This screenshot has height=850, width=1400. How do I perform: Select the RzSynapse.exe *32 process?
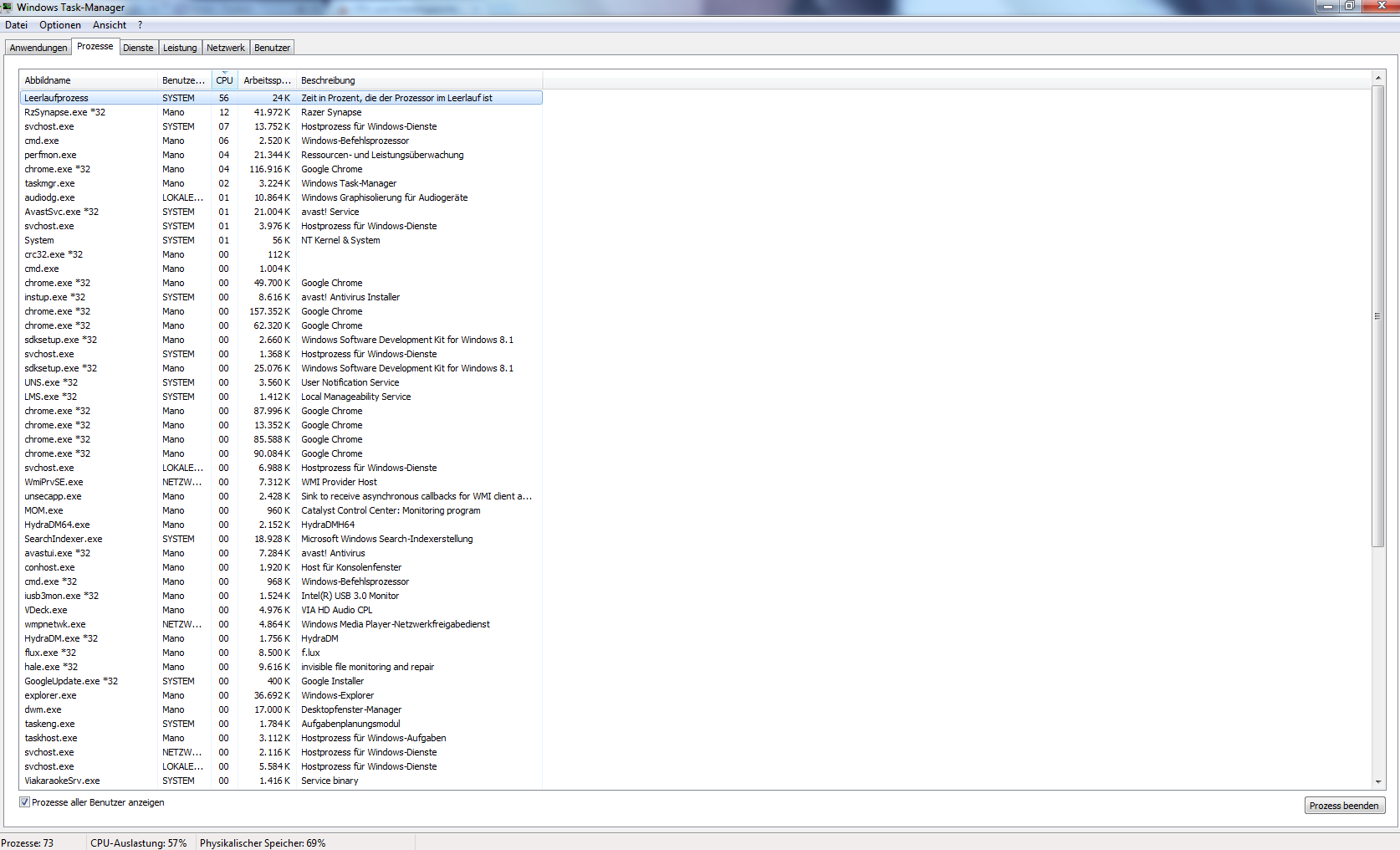(281, 112)
